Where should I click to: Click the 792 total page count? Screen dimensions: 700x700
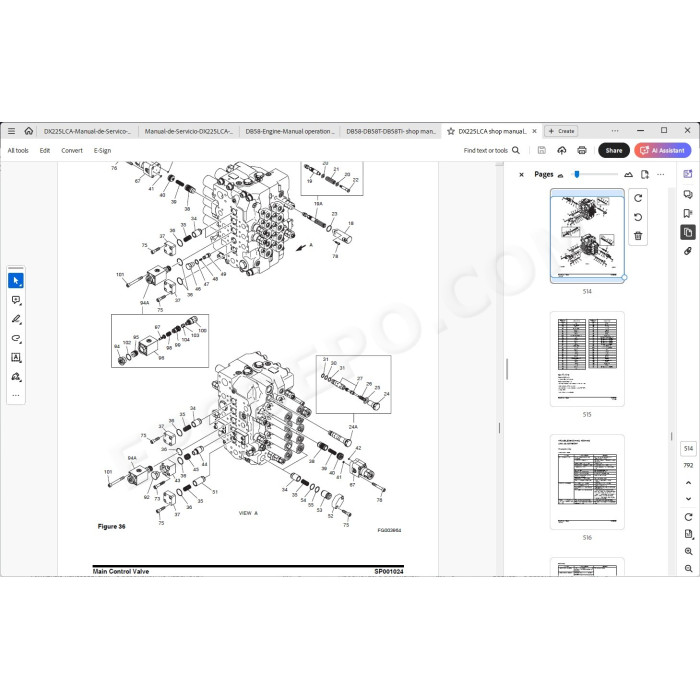tap(688, 465)
